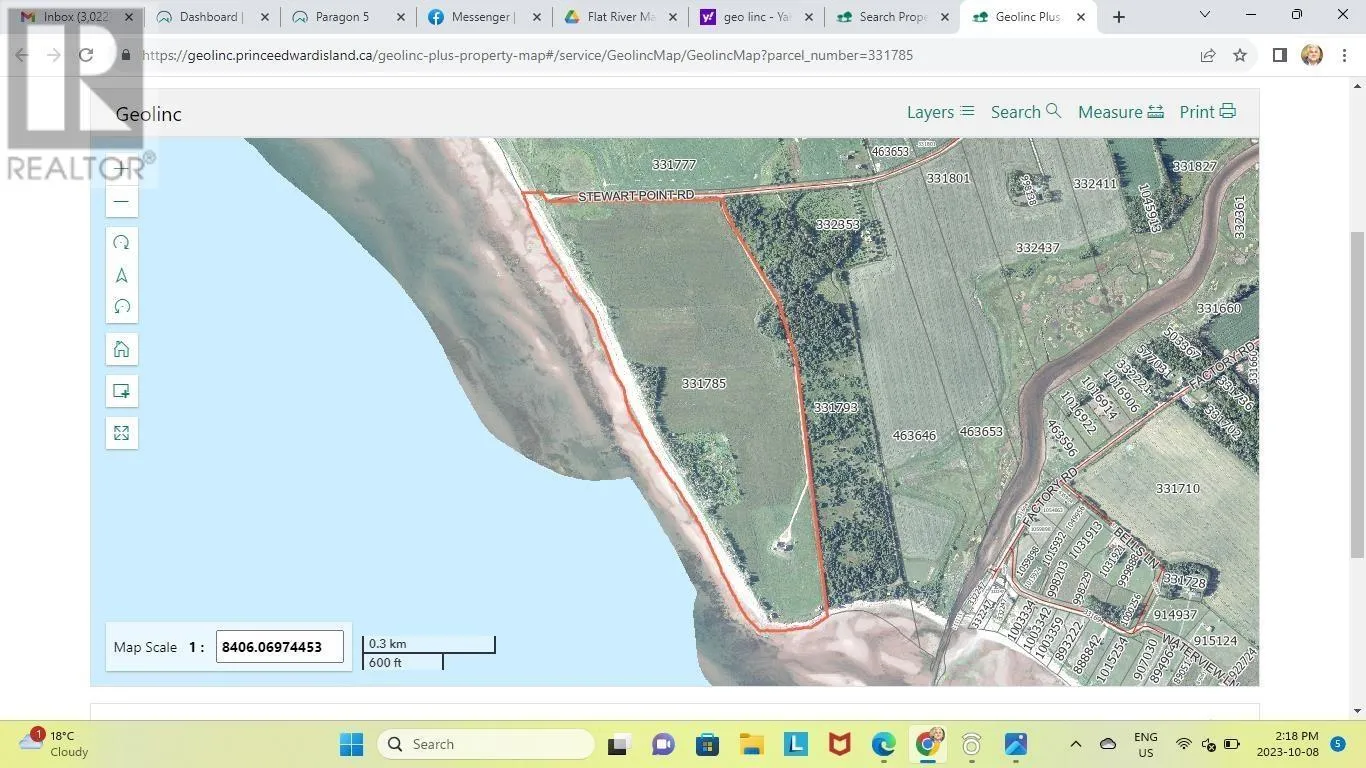
Task: Return map to home extent
Action: tap(121, 349)
